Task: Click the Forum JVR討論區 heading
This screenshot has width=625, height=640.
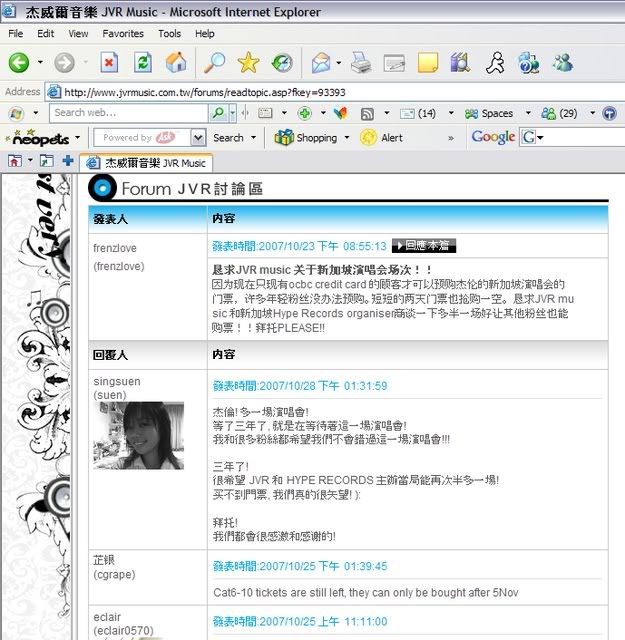Action: [192, 189]
